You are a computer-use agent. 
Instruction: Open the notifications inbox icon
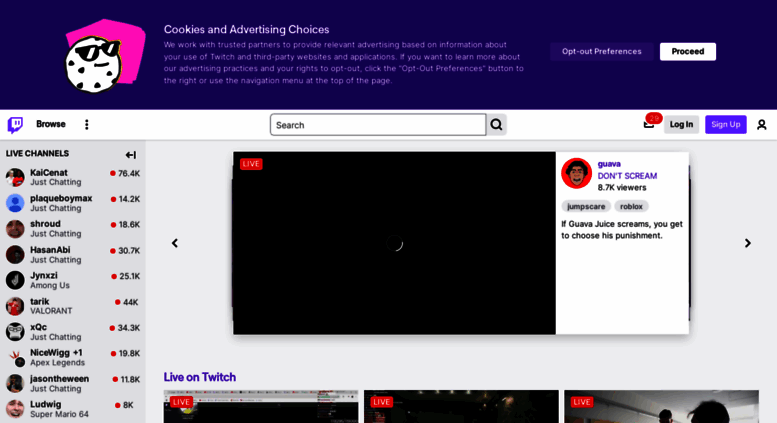point(649,124)
